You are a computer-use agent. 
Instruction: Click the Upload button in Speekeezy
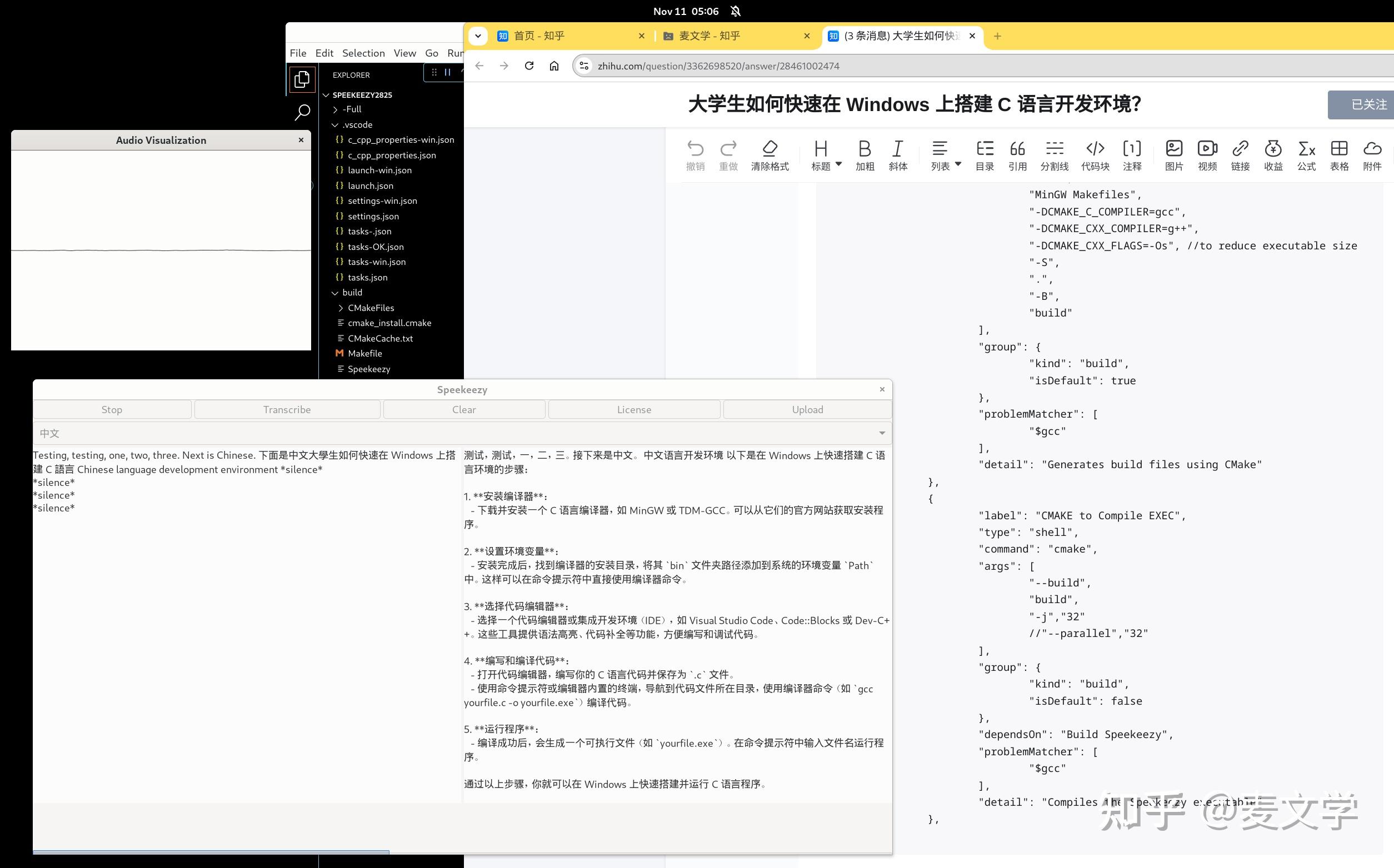point(808,409)
